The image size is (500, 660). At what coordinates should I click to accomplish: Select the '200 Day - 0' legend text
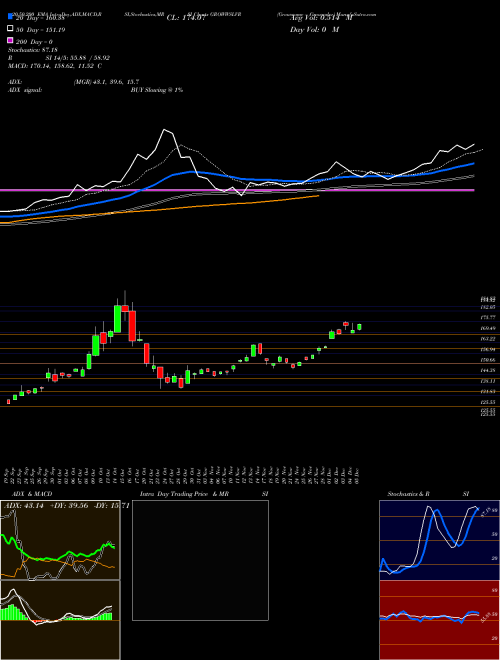[34, 42]
